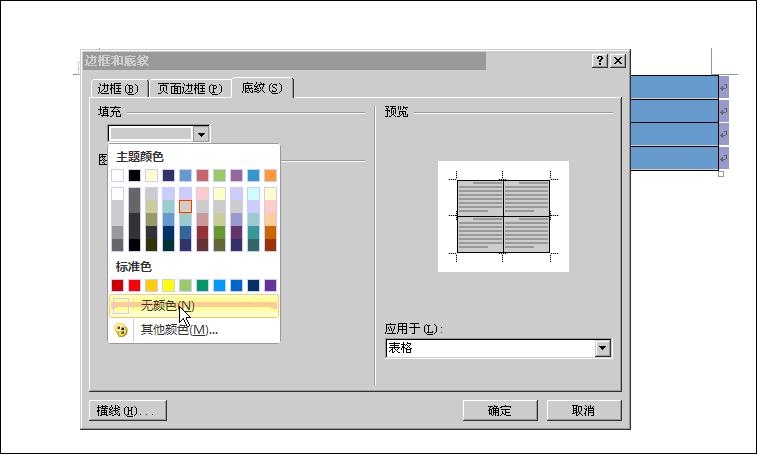Pick the green theme color swatch
757x454 pixels.
click(219, 175)
